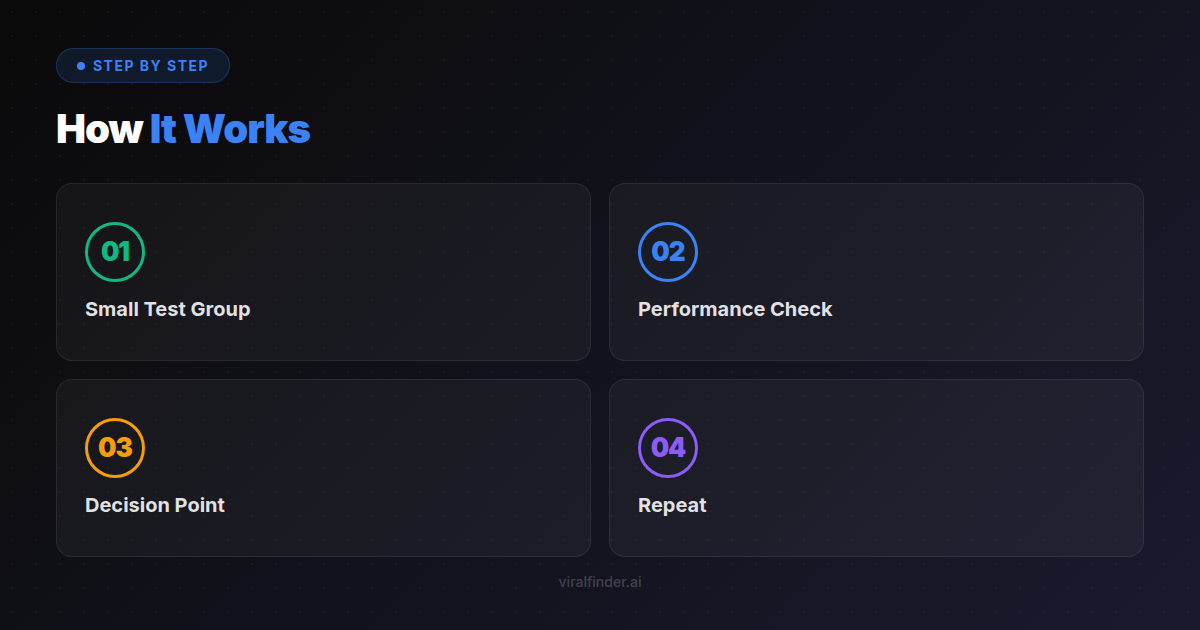This screenshot has height=630, width=1200.
Task: Click blank right side of step 04 card
Action: pyautogui.click(x=1000, y=468)
